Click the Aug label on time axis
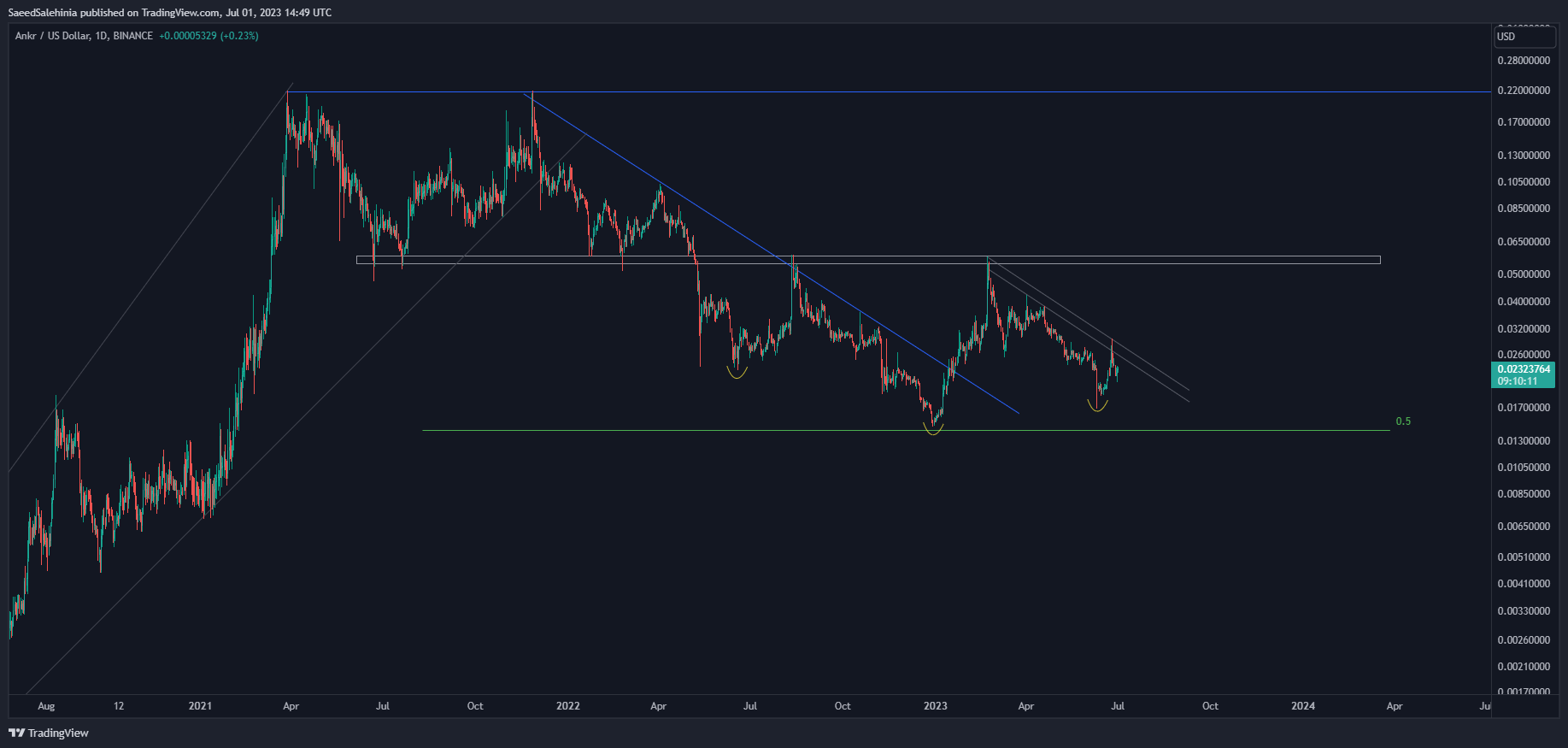The width and height of the screenshot is (1568, 748). [46, 706]
